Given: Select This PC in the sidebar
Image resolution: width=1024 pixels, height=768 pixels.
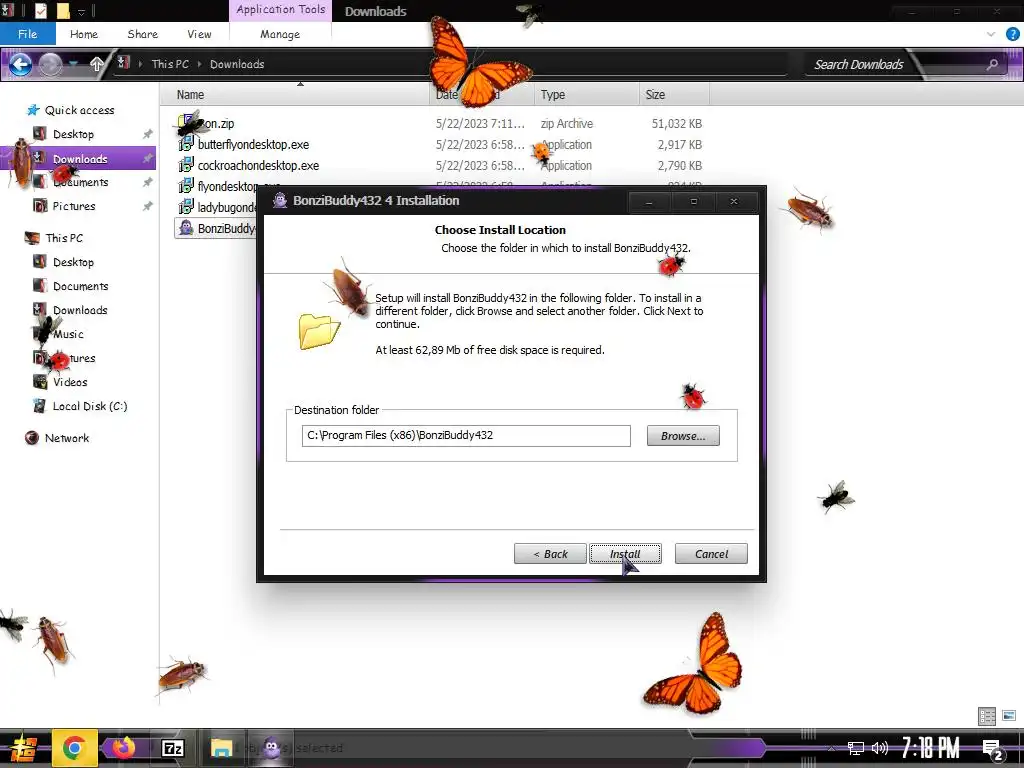Looking at the screenshot, I should (64, 238).
